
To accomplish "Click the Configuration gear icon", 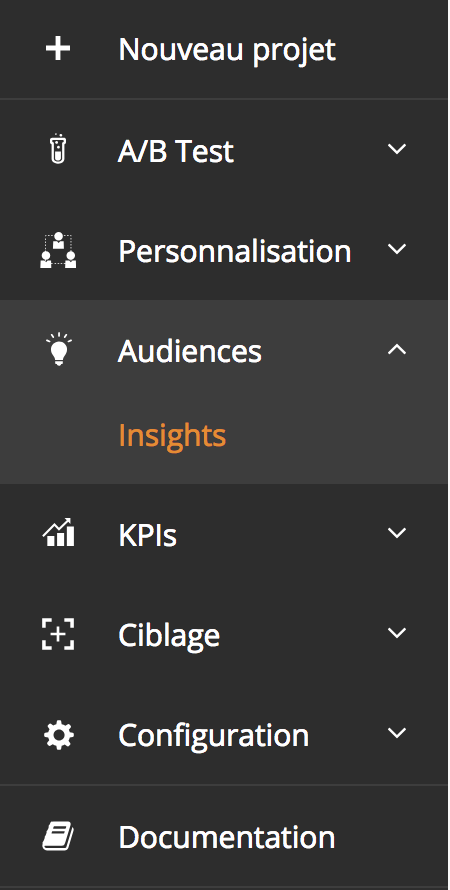I will pos(58,735).
